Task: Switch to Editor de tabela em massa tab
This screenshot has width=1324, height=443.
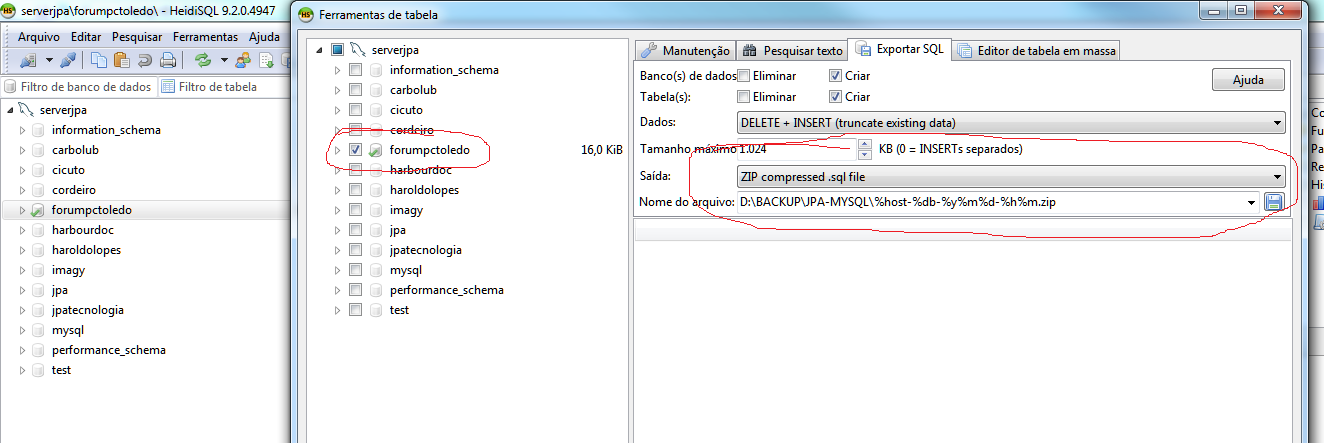Action: [x=1037, y=50]
